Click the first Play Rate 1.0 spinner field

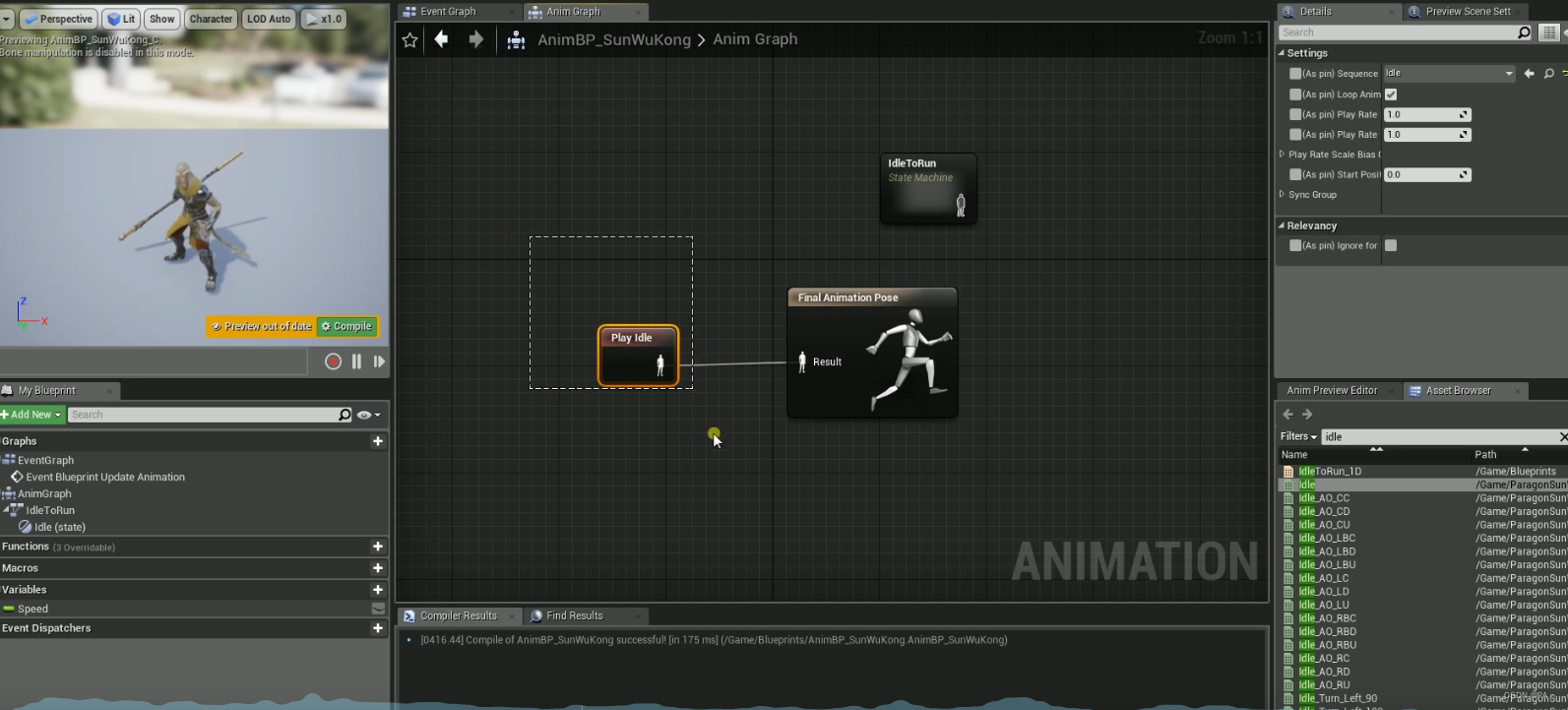click(1427, 114)
